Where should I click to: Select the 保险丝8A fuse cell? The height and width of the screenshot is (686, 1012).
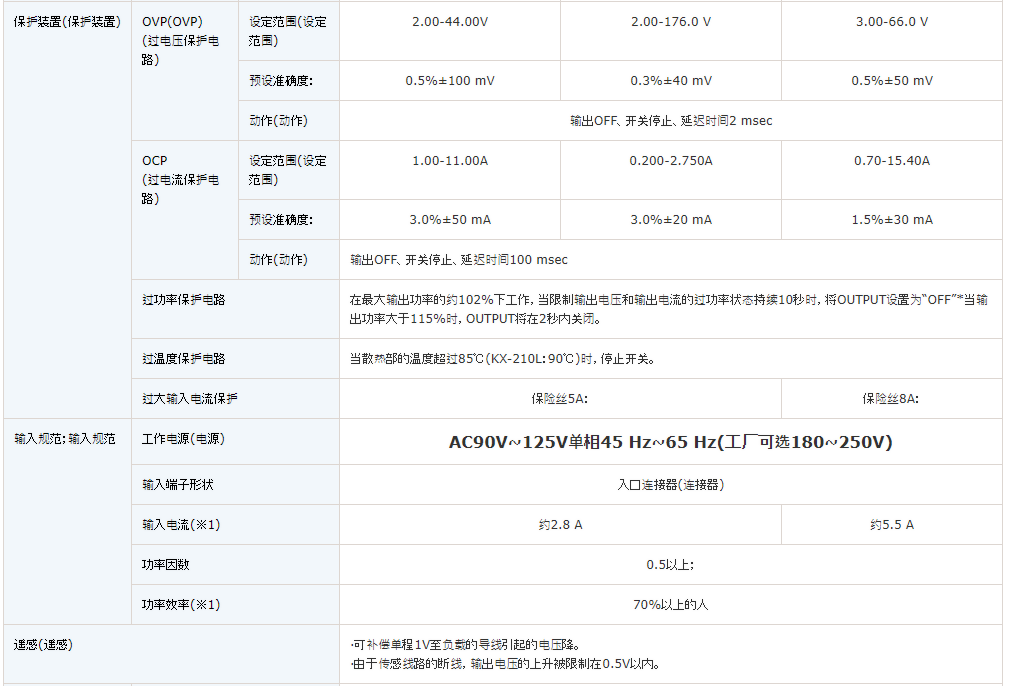point(890,398)
